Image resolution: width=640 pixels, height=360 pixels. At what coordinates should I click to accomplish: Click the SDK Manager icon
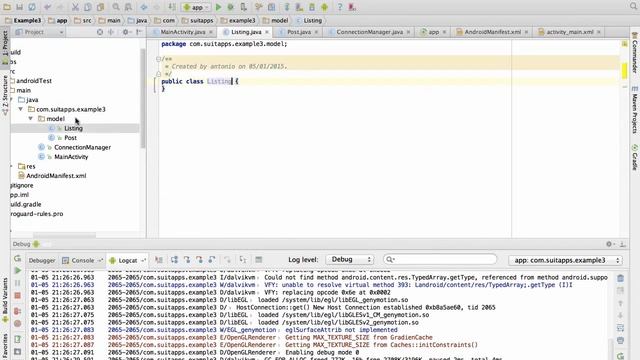click(x=312, y=7)
